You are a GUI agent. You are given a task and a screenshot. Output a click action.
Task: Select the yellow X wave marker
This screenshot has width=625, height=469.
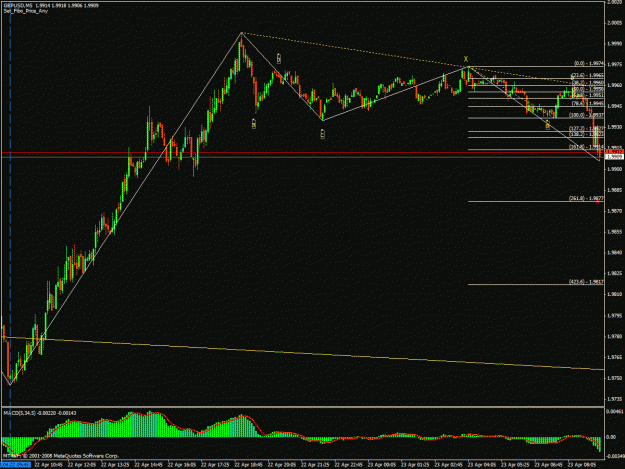click(466, 59)
